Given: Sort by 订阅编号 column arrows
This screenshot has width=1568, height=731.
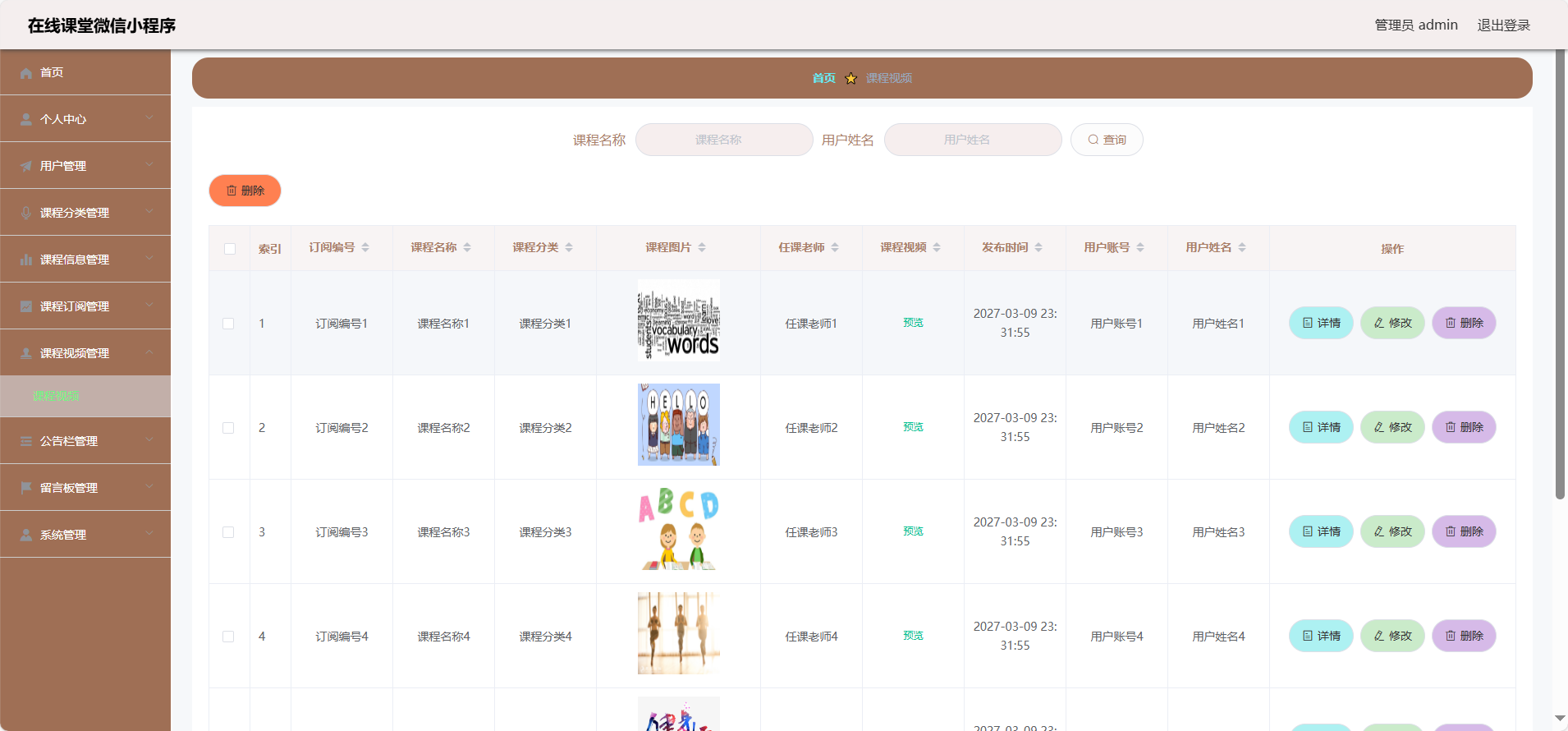Looking at the screenshot, I should (365, 247).
